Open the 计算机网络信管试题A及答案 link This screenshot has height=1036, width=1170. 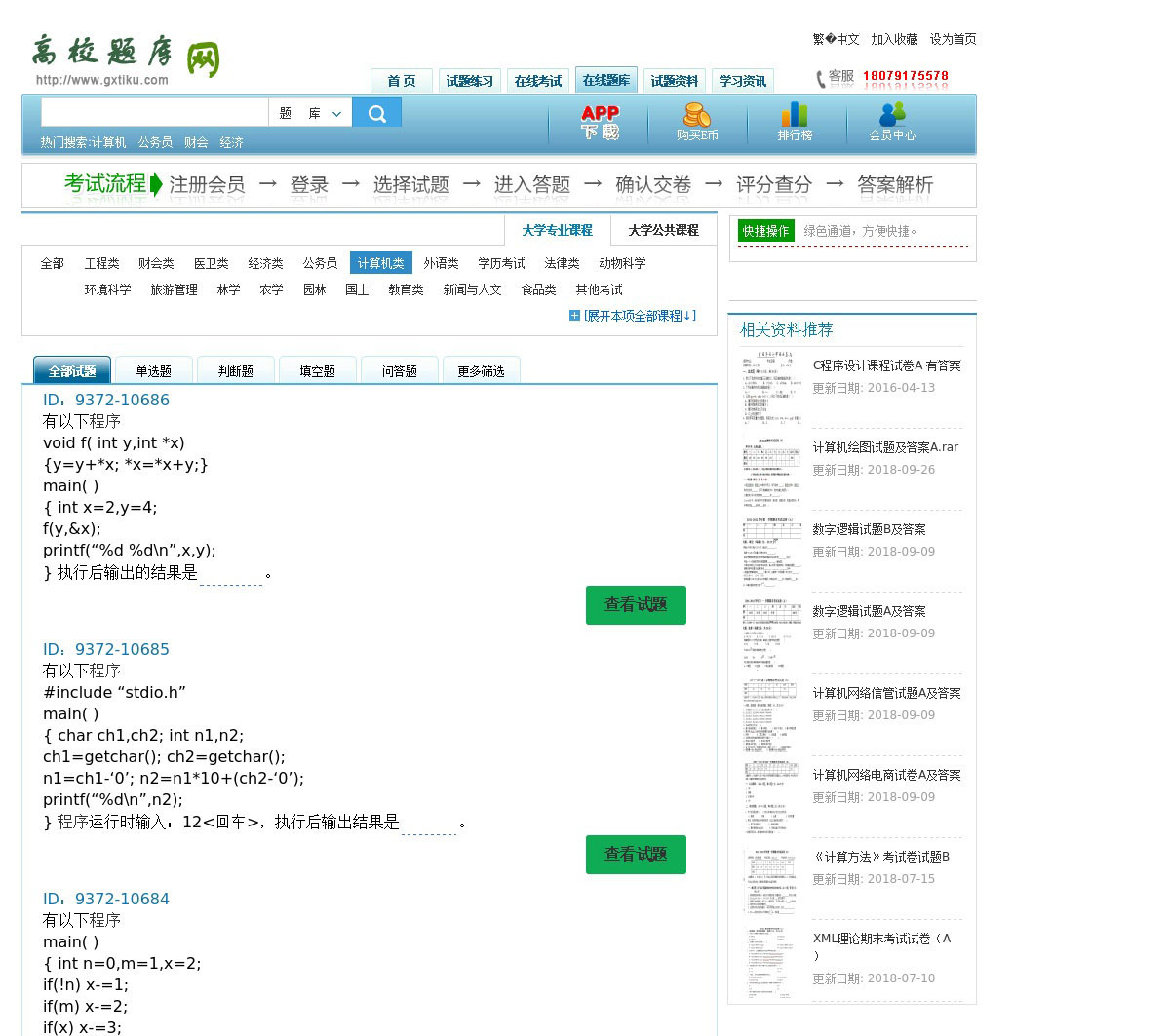coord(886,693)
